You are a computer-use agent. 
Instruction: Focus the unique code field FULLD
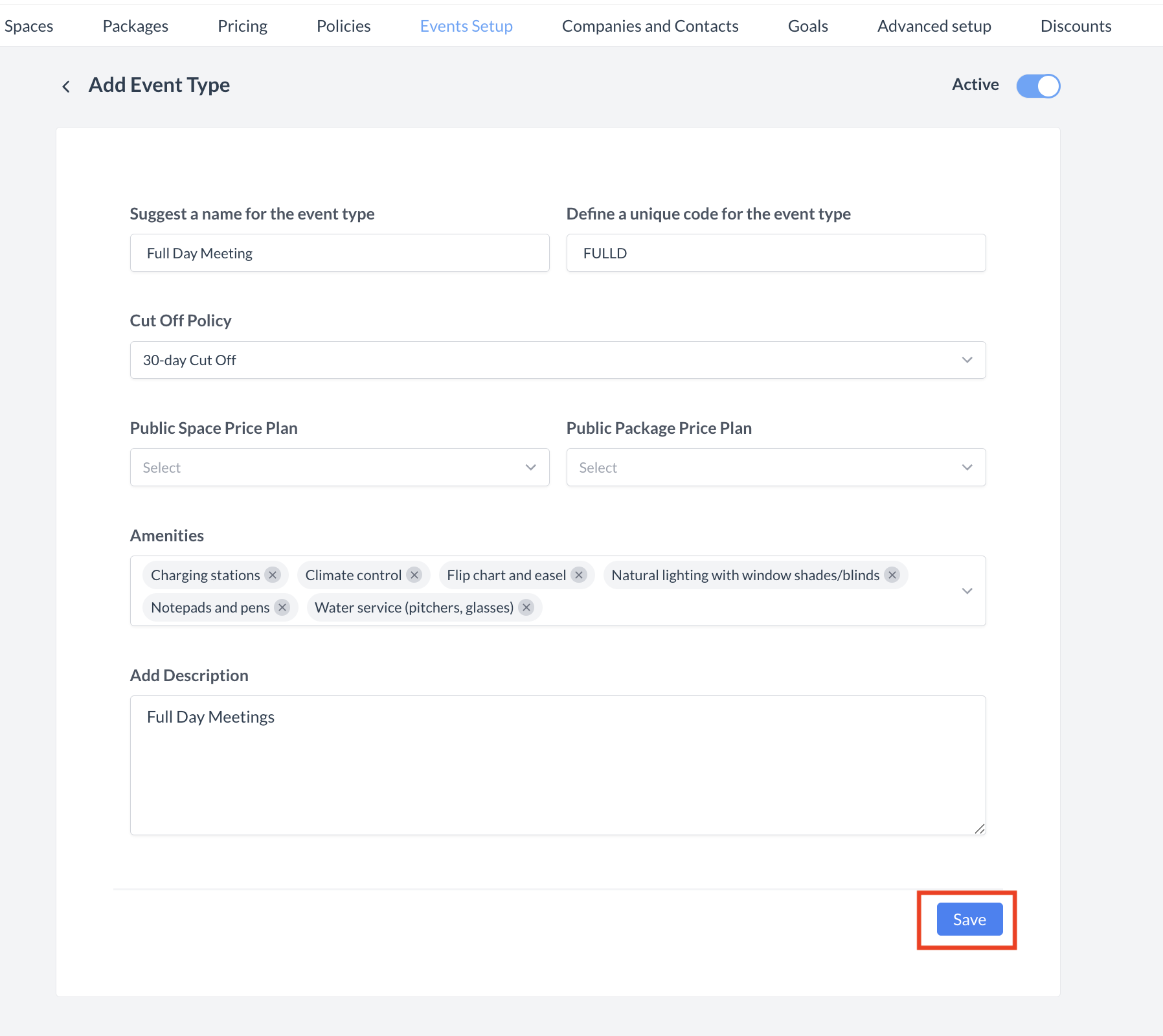775,253
